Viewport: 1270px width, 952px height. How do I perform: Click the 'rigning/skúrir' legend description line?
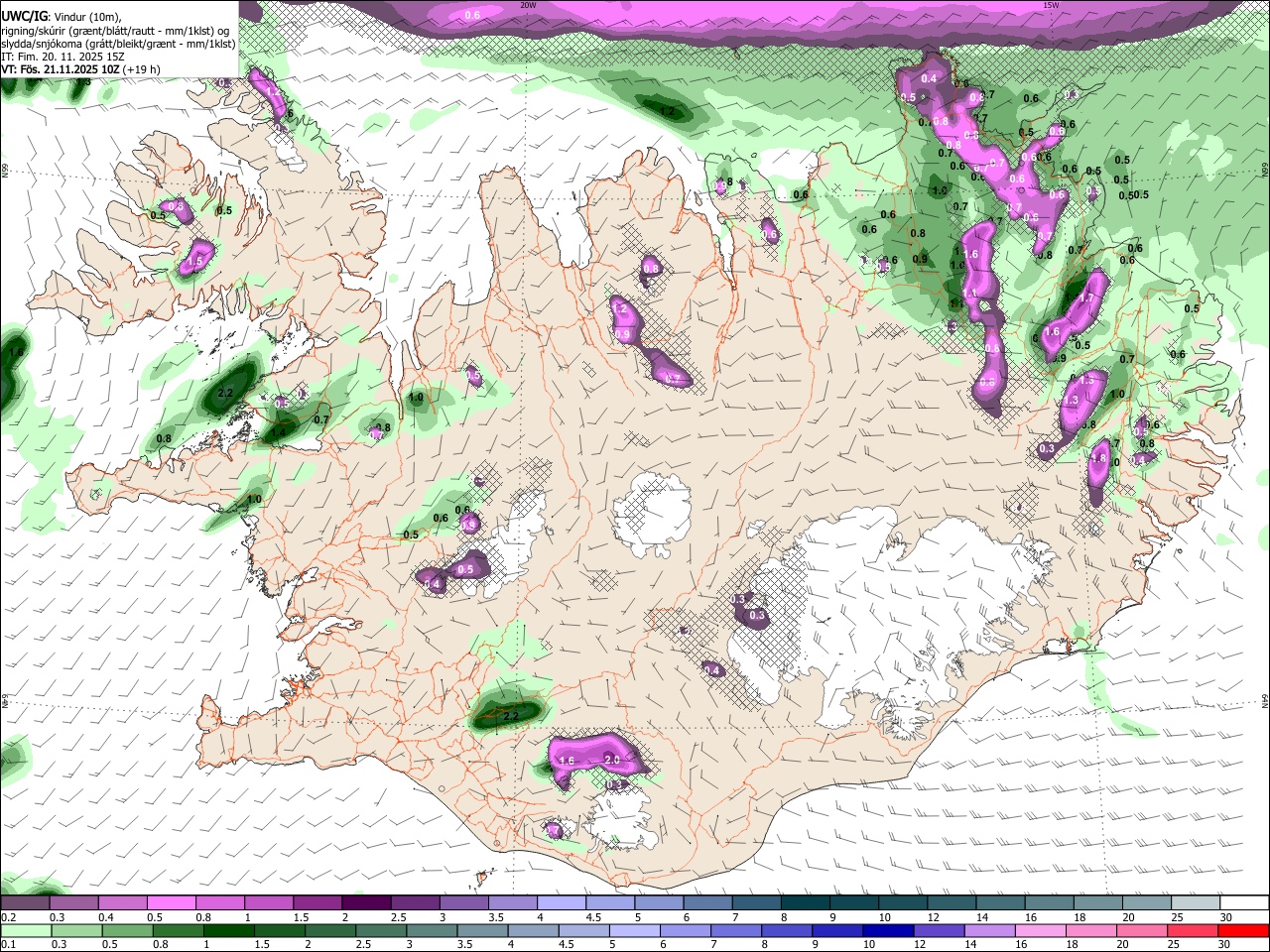pos(116,31)
